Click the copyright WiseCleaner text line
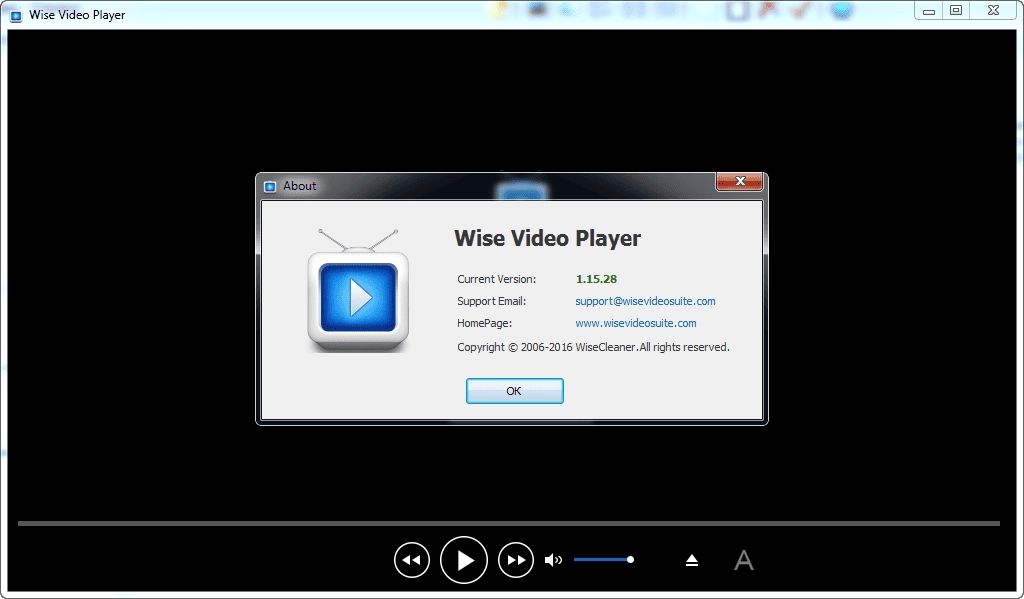Viewport: 1024px width, 599px height. (x=593, y=348)
